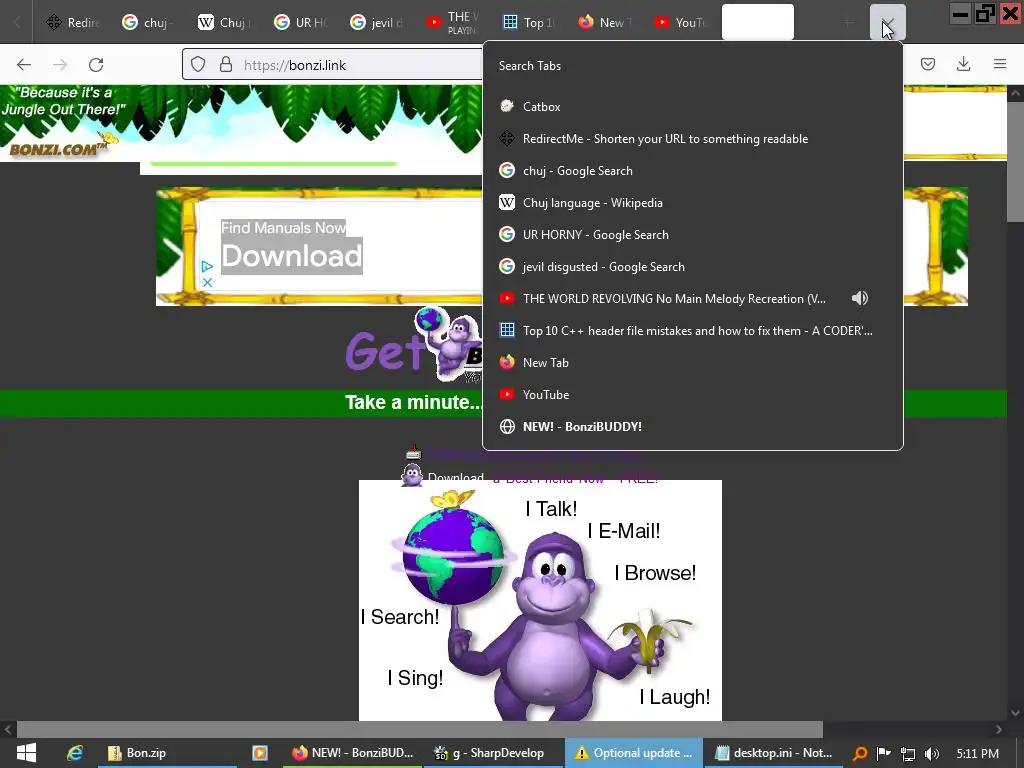1024x768 pixels.
Task: Click the AdChoices triangle icon
Action: coord(207,266)
